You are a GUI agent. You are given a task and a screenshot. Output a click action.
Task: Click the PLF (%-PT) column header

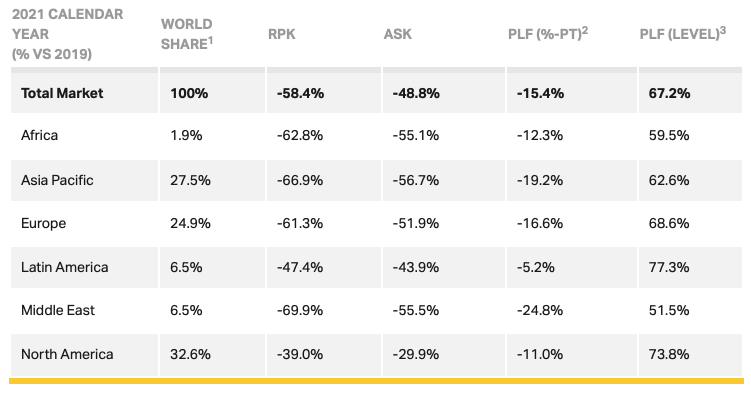[548, 34]
